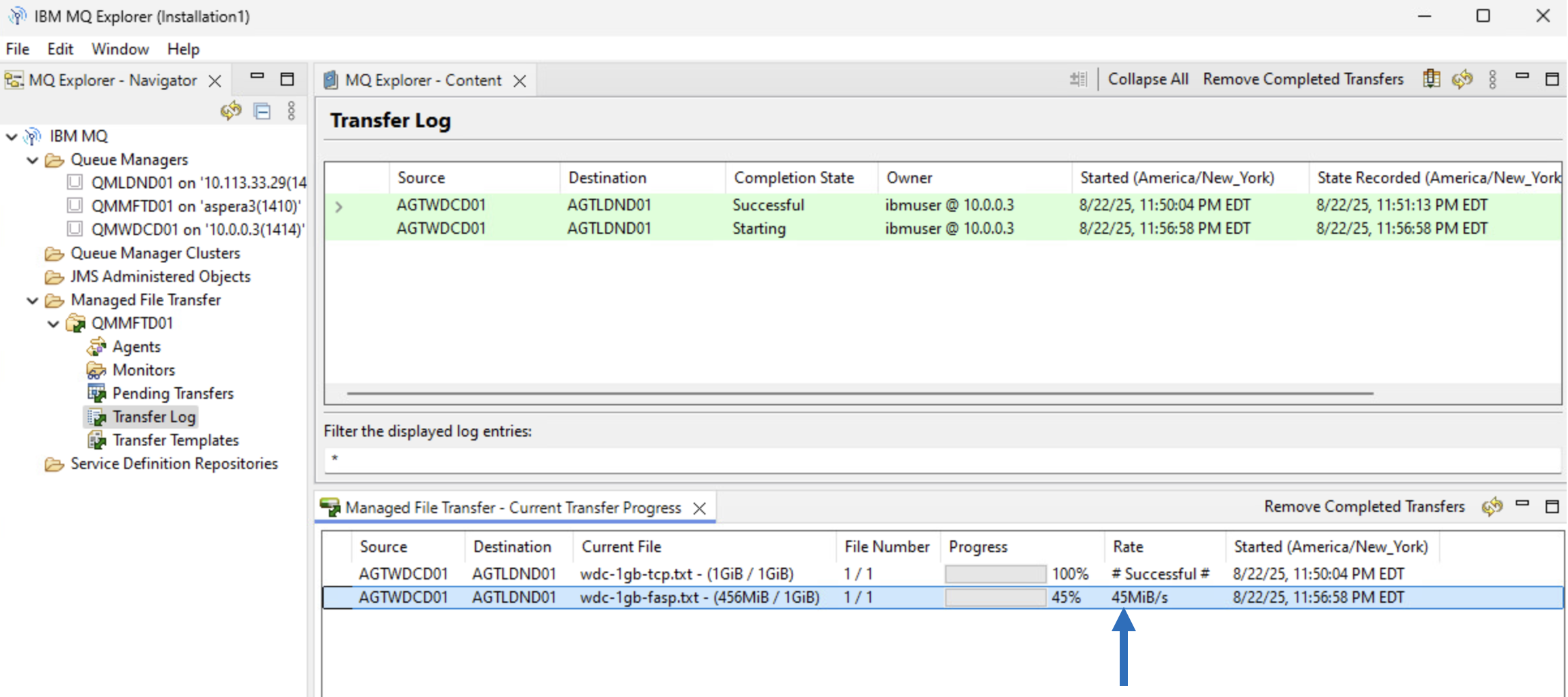Click the refresh icon in Navigator toolbar

click(x=231, y=111)
